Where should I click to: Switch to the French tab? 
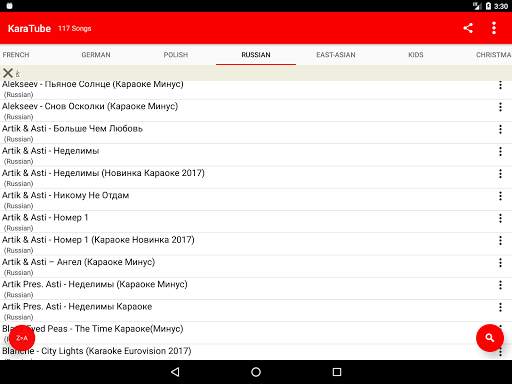tap(16, 55)
